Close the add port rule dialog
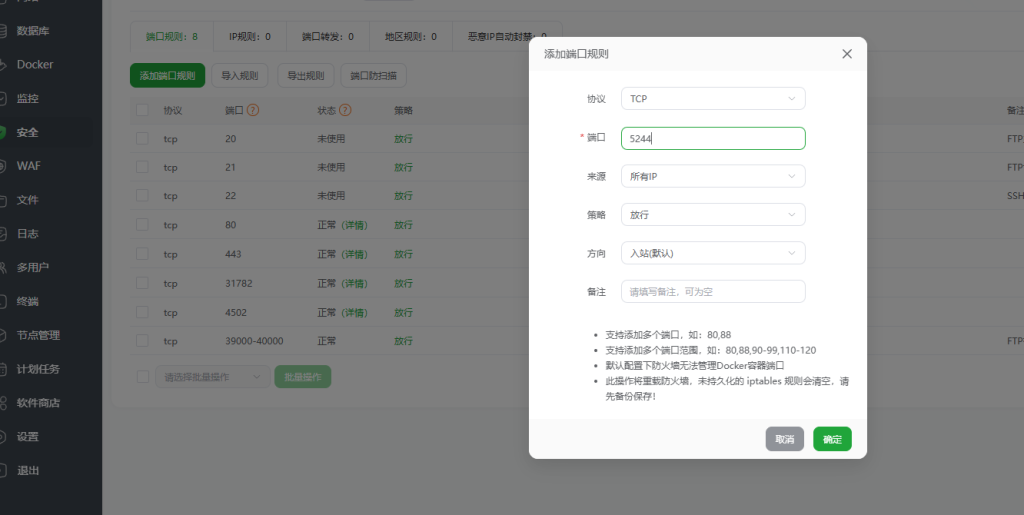Screen dimensions: 1024x515 (x=847, y=54)
